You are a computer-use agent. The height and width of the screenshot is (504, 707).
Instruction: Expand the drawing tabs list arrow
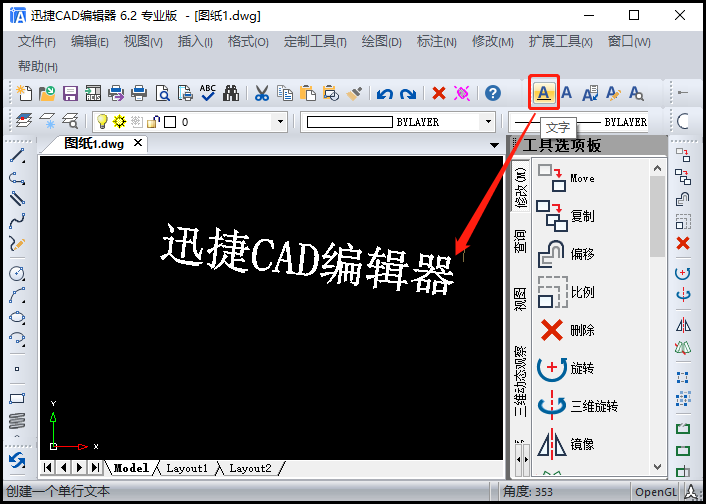495,145
